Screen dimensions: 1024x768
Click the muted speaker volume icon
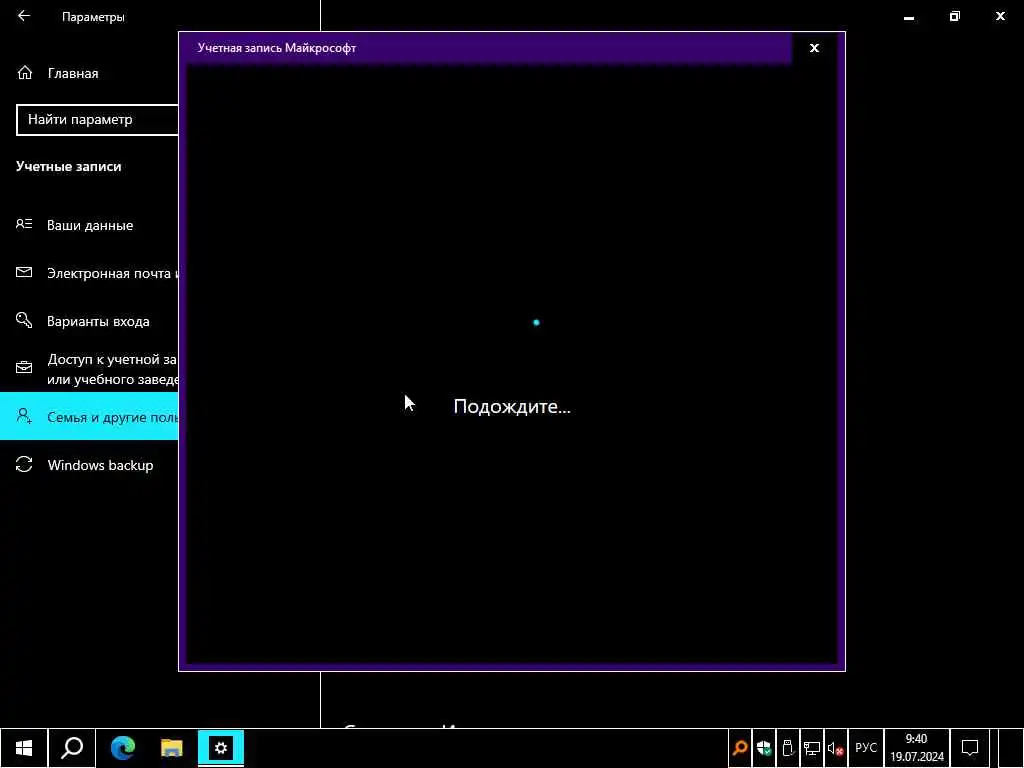835,748
